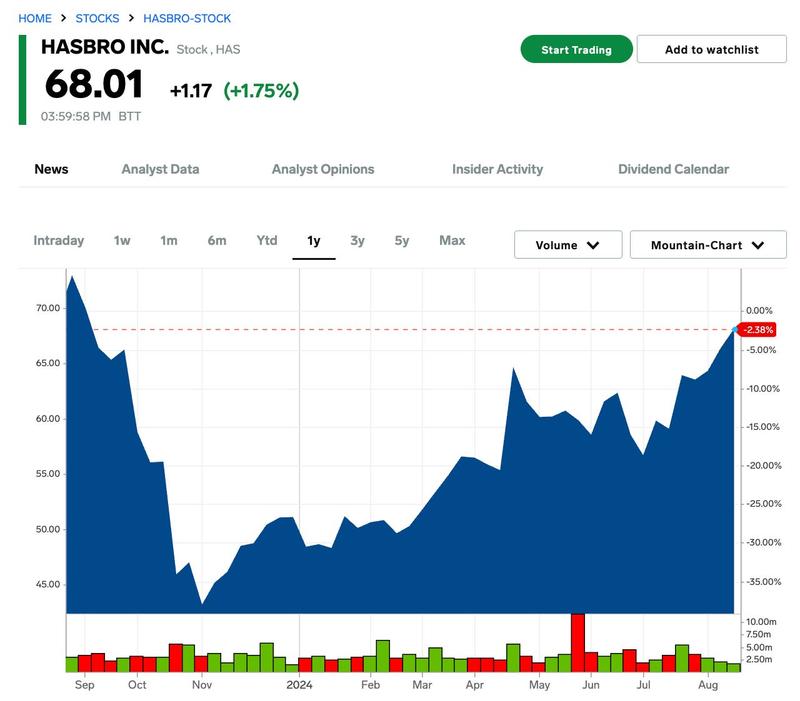The image size is (800, 701).
Task: Go to HOME breadcrumb link
Action: (x=35, y=18)
